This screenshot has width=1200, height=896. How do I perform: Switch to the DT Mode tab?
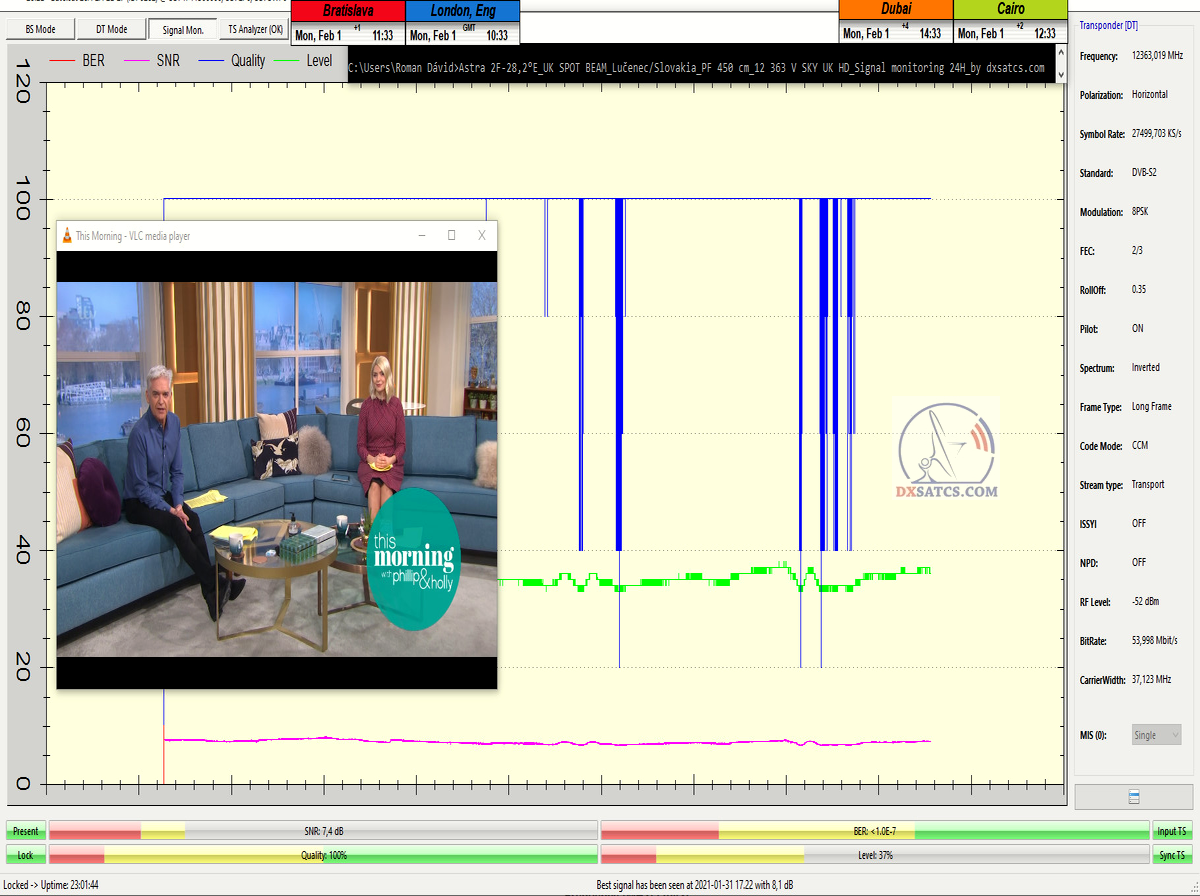pyautogui.click(x=111, y=29)
